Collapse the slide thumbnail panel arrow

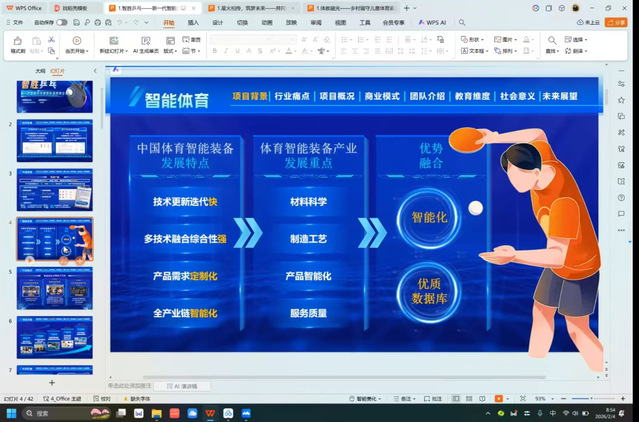point(95,71)
